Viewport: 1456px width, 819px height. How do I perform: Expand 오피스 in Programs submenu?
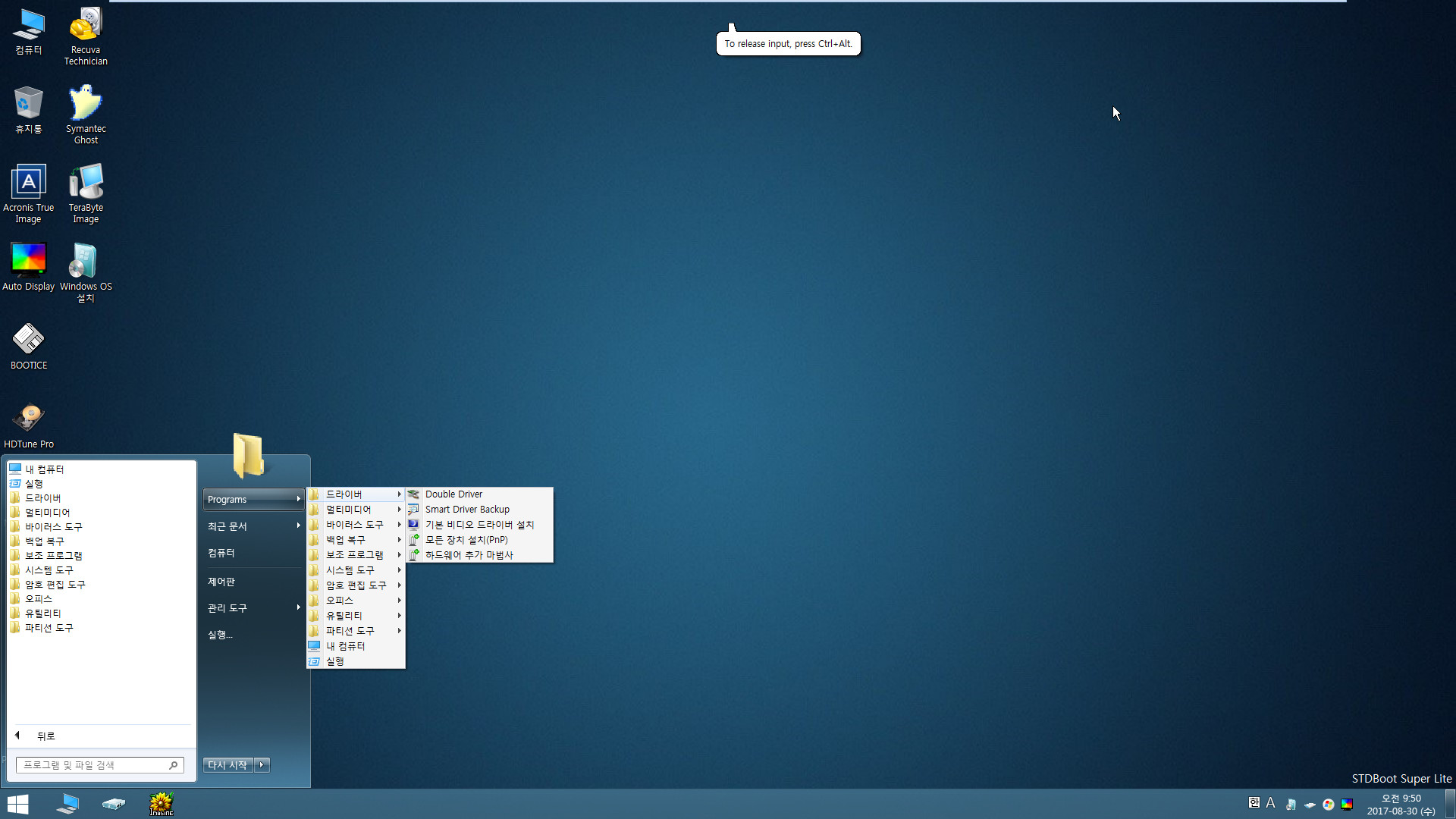point(356,601)
